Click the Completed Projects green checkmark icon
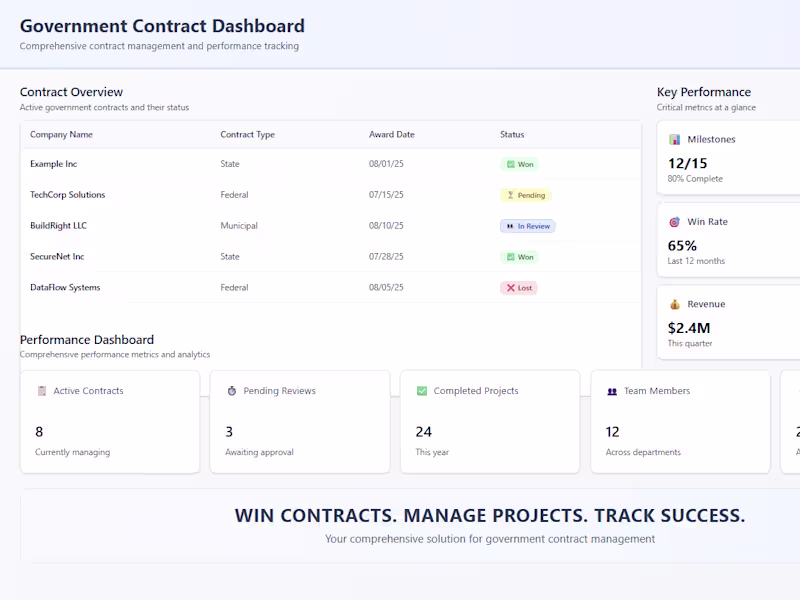This screenshot has height=600, width=800. [421, 391]
